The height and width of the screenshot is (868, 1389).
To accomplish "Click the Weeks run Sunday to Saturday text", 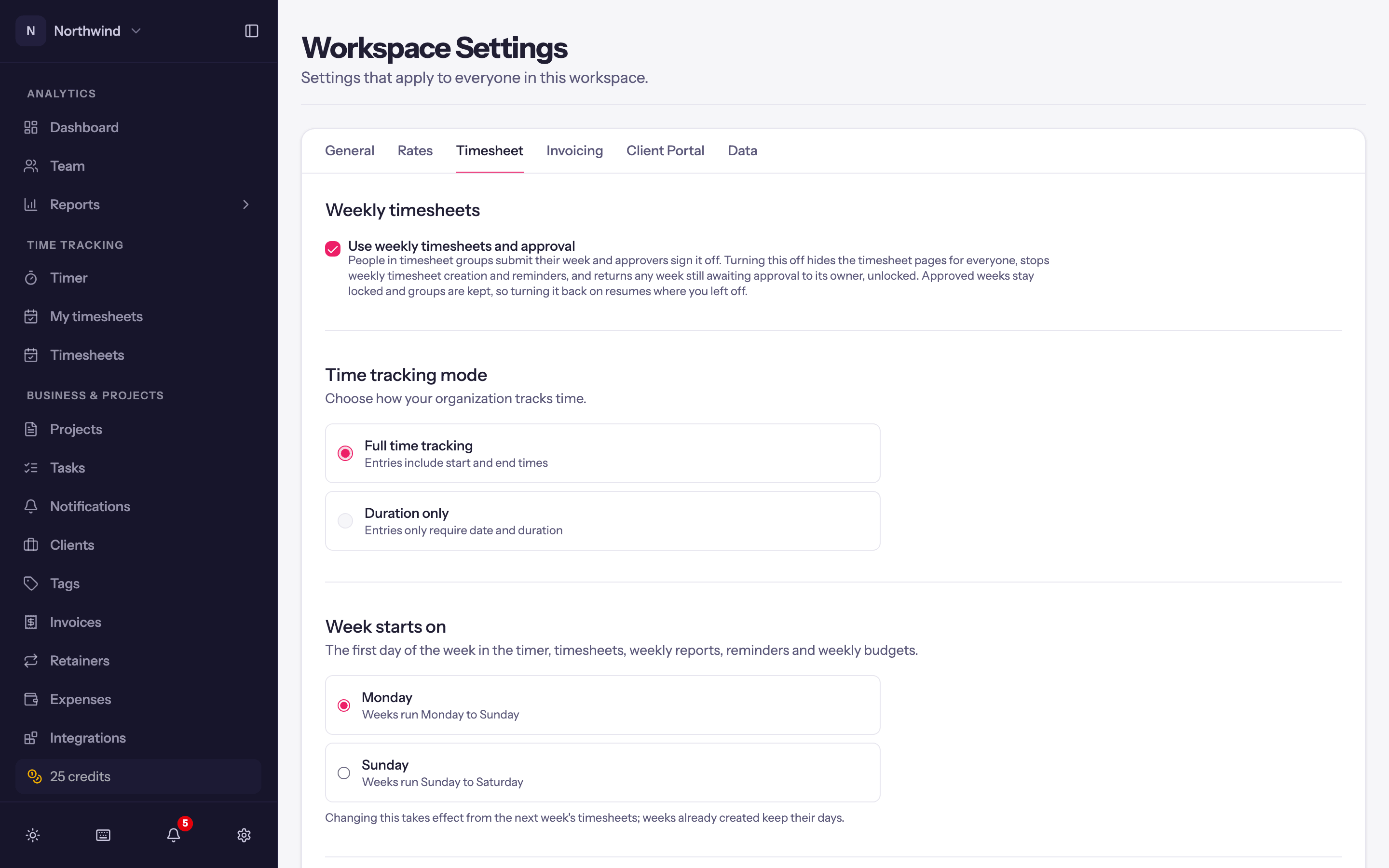I will (x=443, y=782).
